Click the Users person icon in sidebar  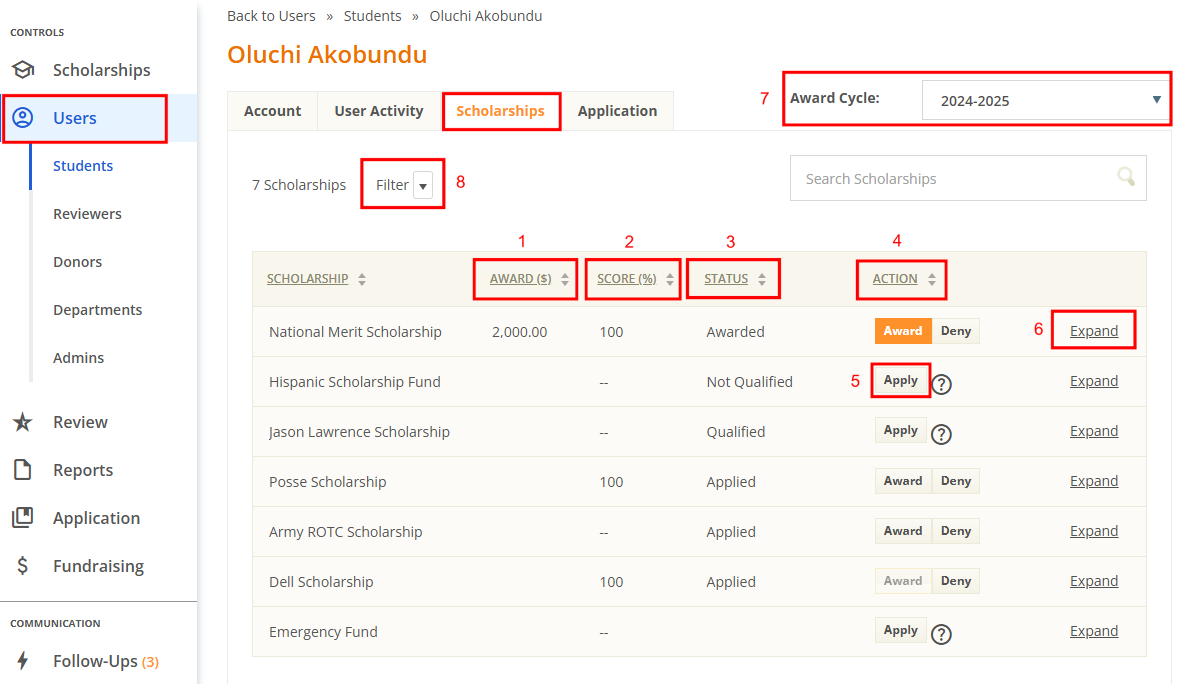pyautogui.click(x=24, y=117)
